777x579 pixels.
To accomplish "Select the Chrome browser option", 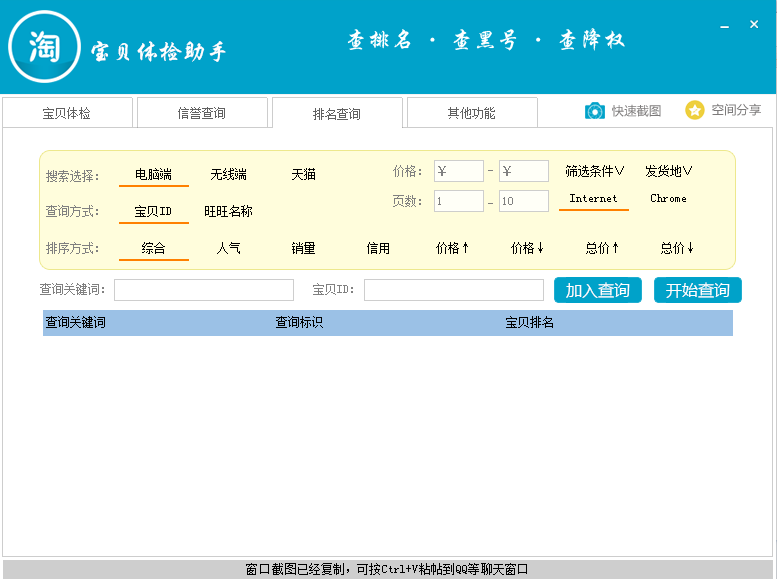I will tap(668, 199).
